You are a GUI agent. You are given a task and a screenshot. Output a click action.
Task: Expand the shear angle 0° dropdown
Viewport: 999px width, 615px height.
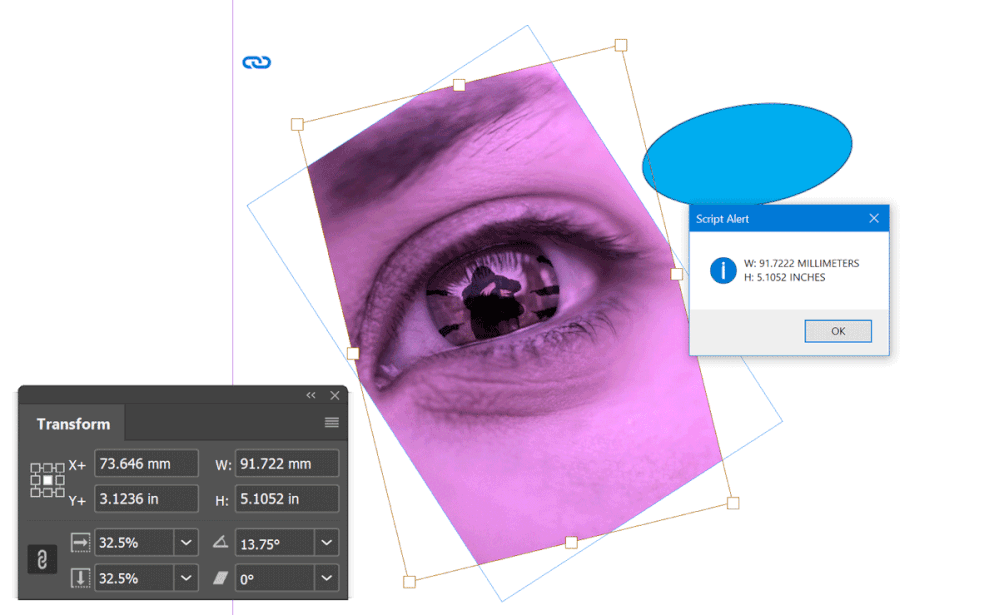(326, 578)
